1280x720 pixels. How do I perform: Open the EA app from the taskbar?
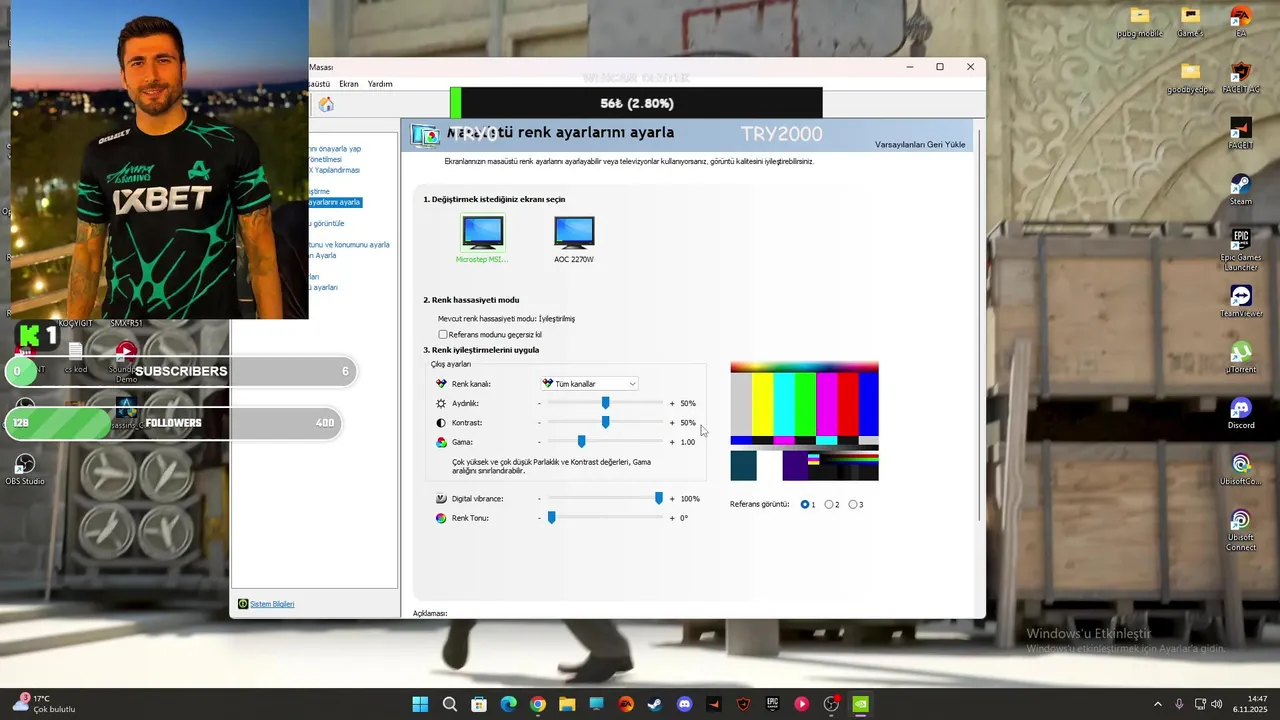626,704
